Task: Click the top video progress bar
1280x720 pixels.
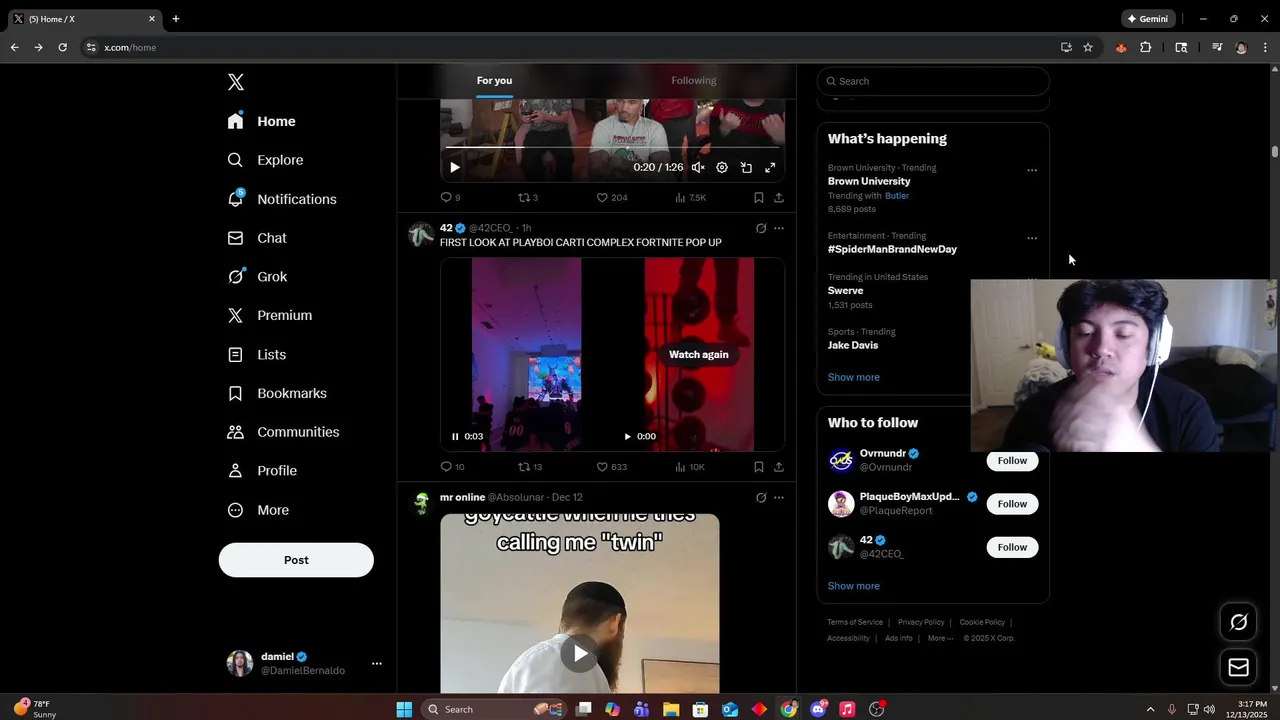Action: 612,147
